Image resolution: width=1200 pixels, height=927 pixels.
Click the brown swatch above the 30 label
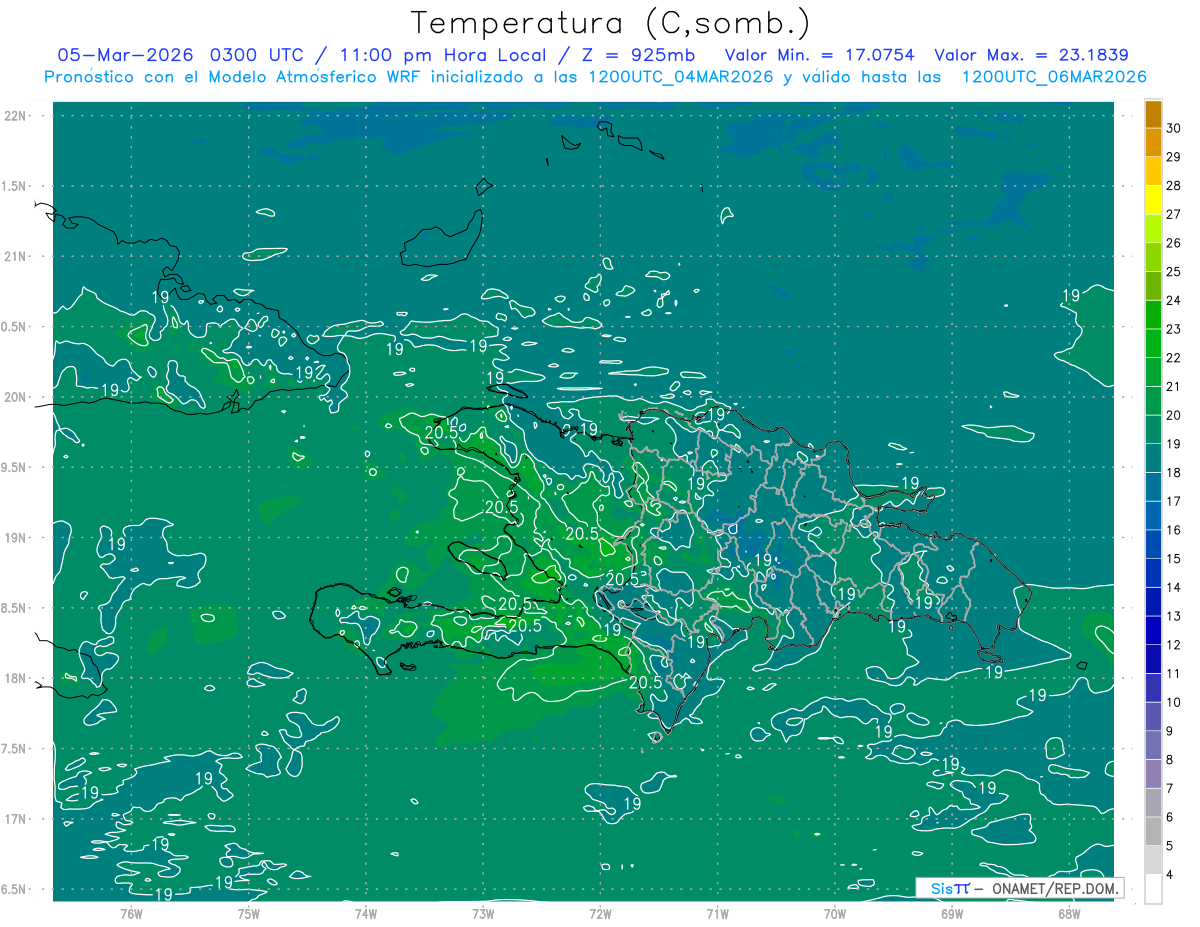[1153, 114]
